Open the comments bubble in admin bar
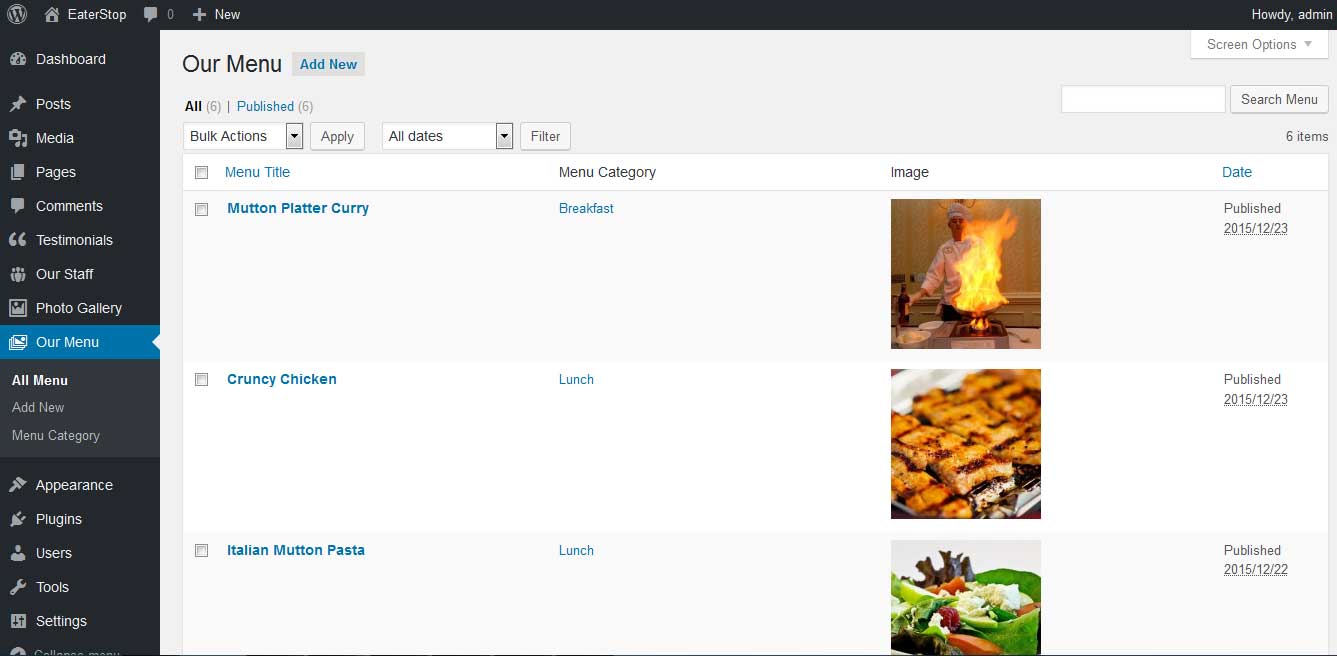This screenshot has height=656, width=1337. tap(150, 14)
